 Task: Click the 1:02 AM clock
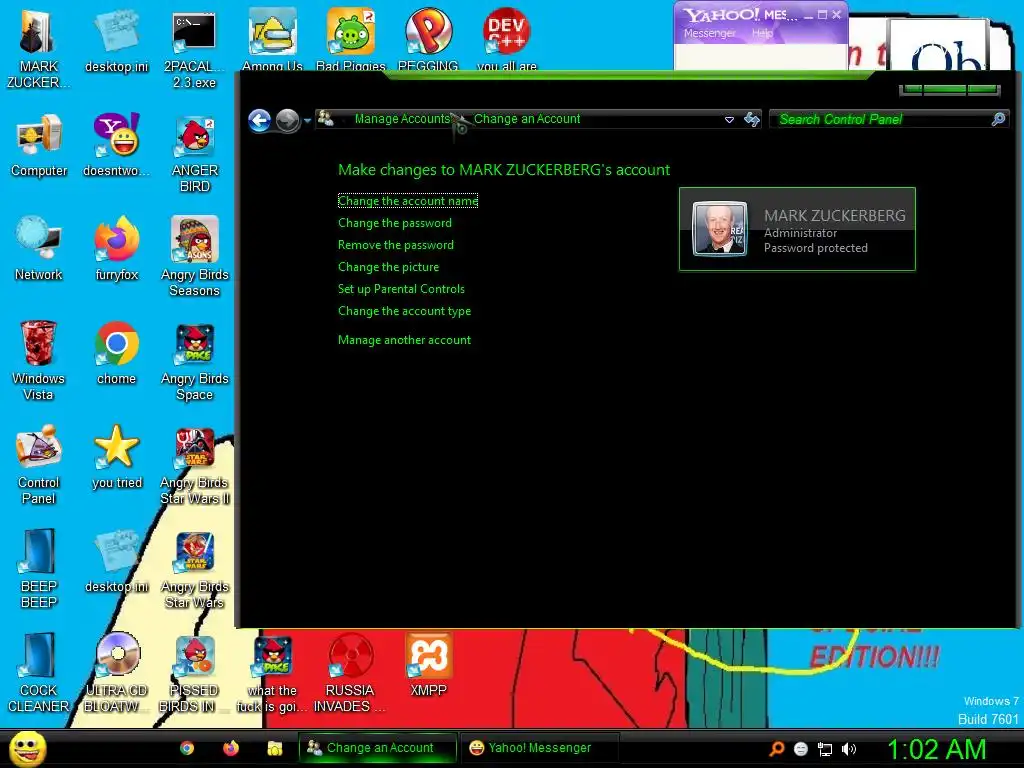tap(936, 749)
